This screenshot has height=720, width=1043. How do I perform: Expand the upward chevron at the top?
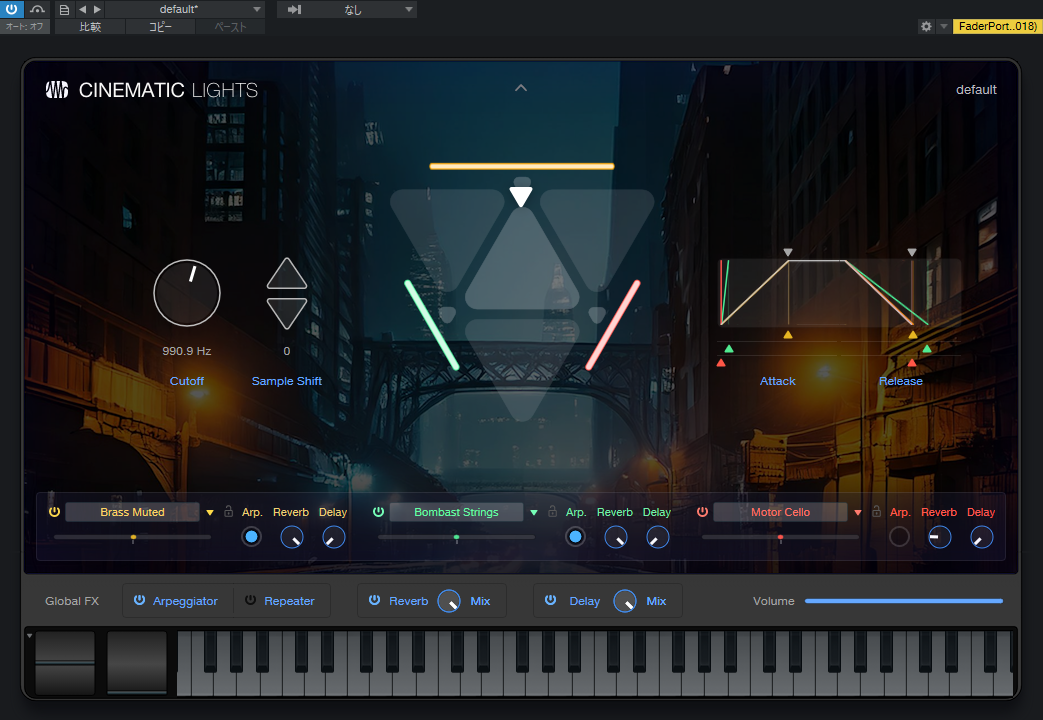pos(520,88)
